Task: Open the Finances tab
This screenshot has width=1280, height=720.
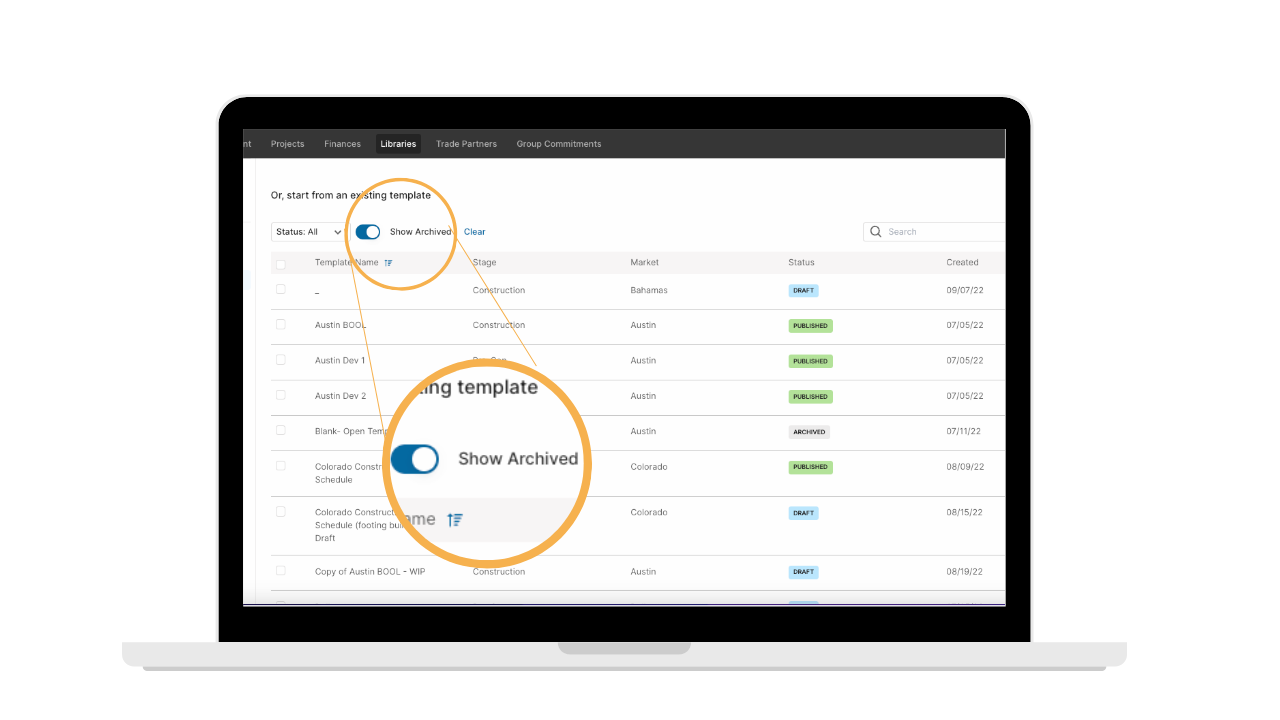Action: pos(342,144)
